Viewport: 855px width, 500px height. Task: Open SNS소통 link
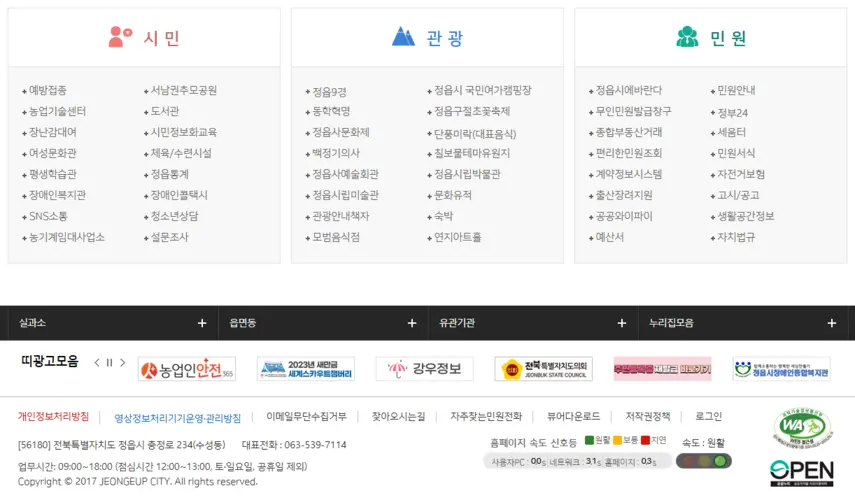(48, 216)
